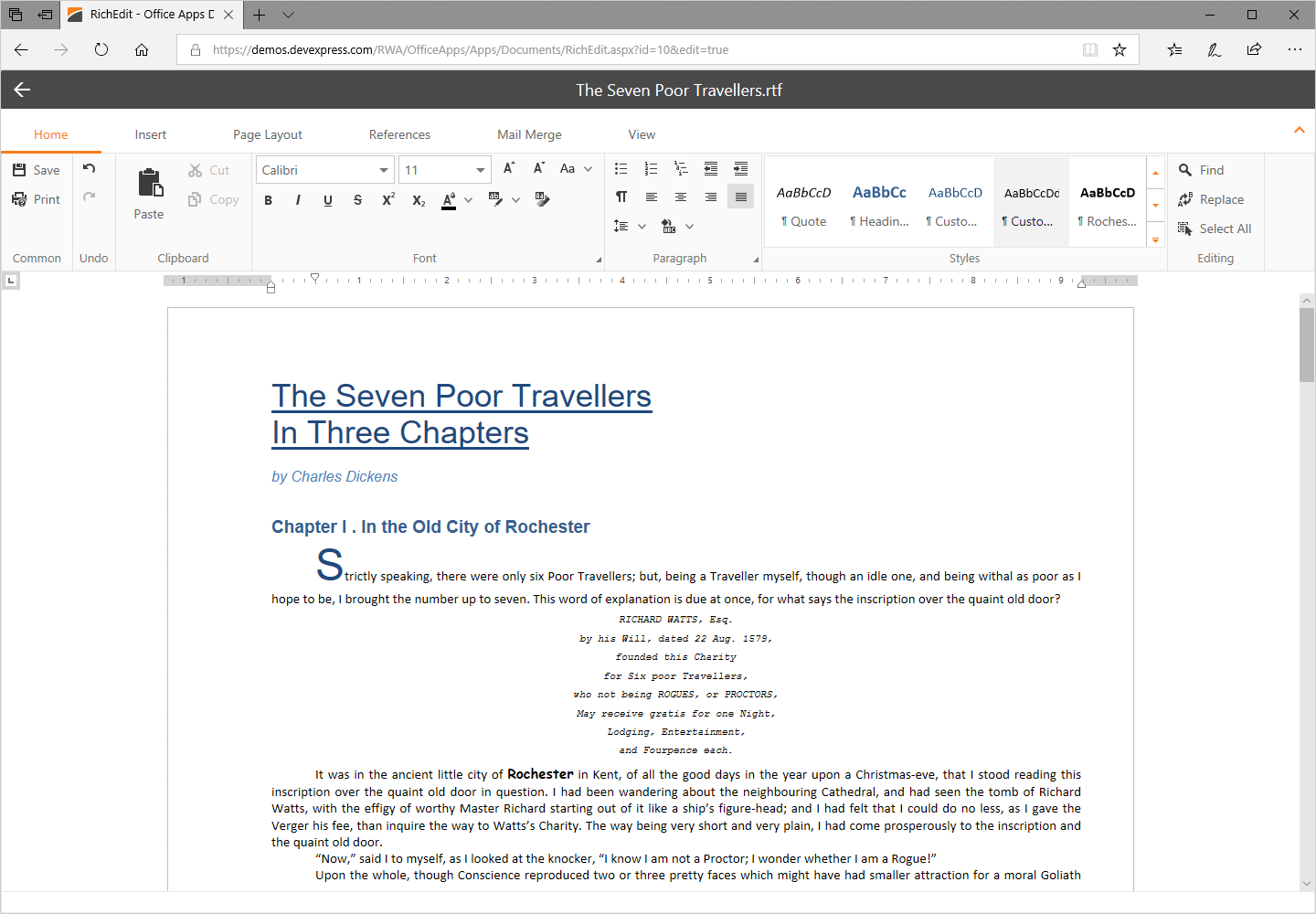This screenshot has height=914, width=1316.
Task: Decrease font size with shrink font icon
Action: (539, 168)
